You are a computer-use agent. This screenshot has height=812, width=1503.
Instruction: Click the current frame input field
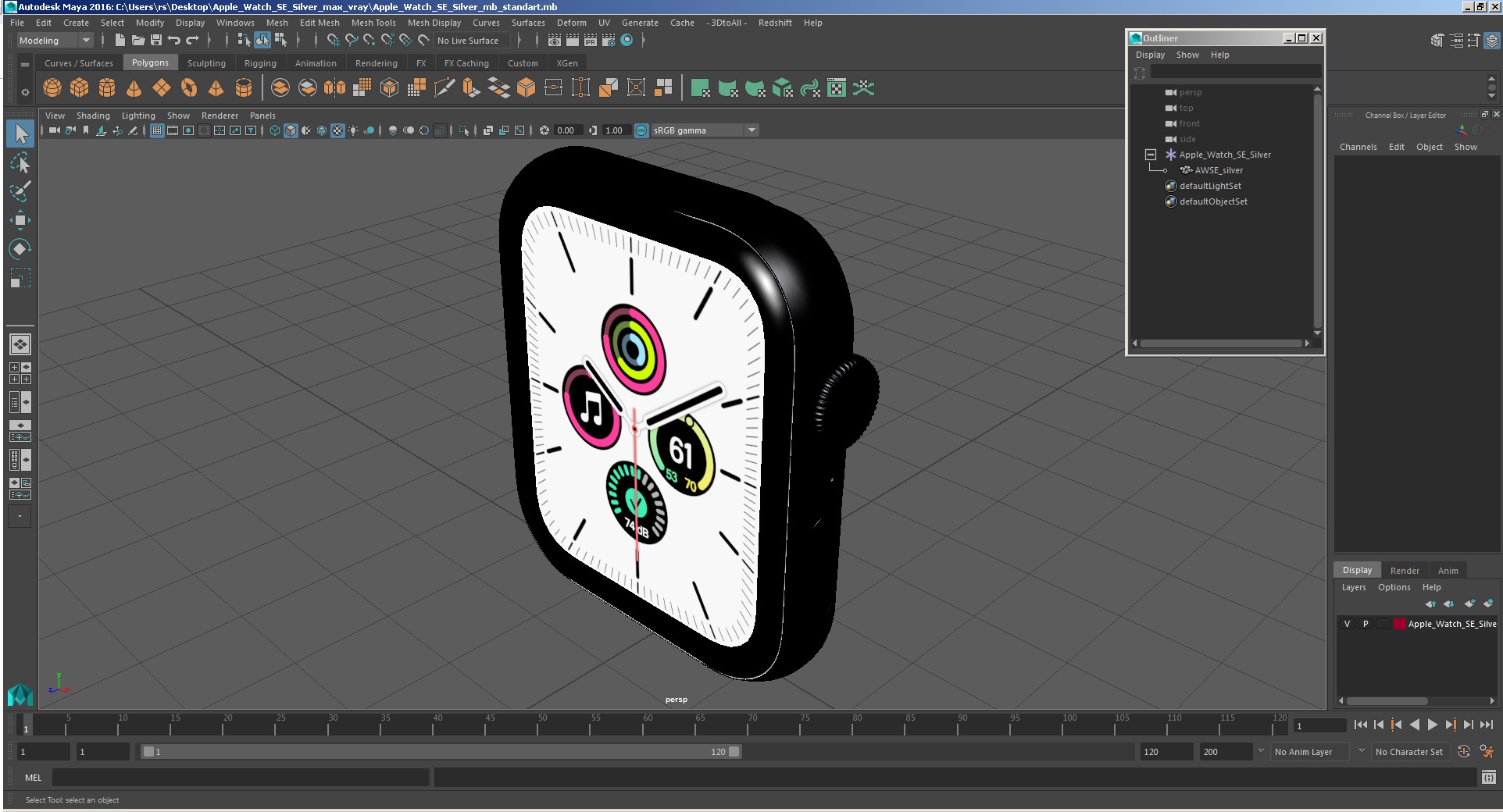pyautogui.click(x=1320, y=725)
